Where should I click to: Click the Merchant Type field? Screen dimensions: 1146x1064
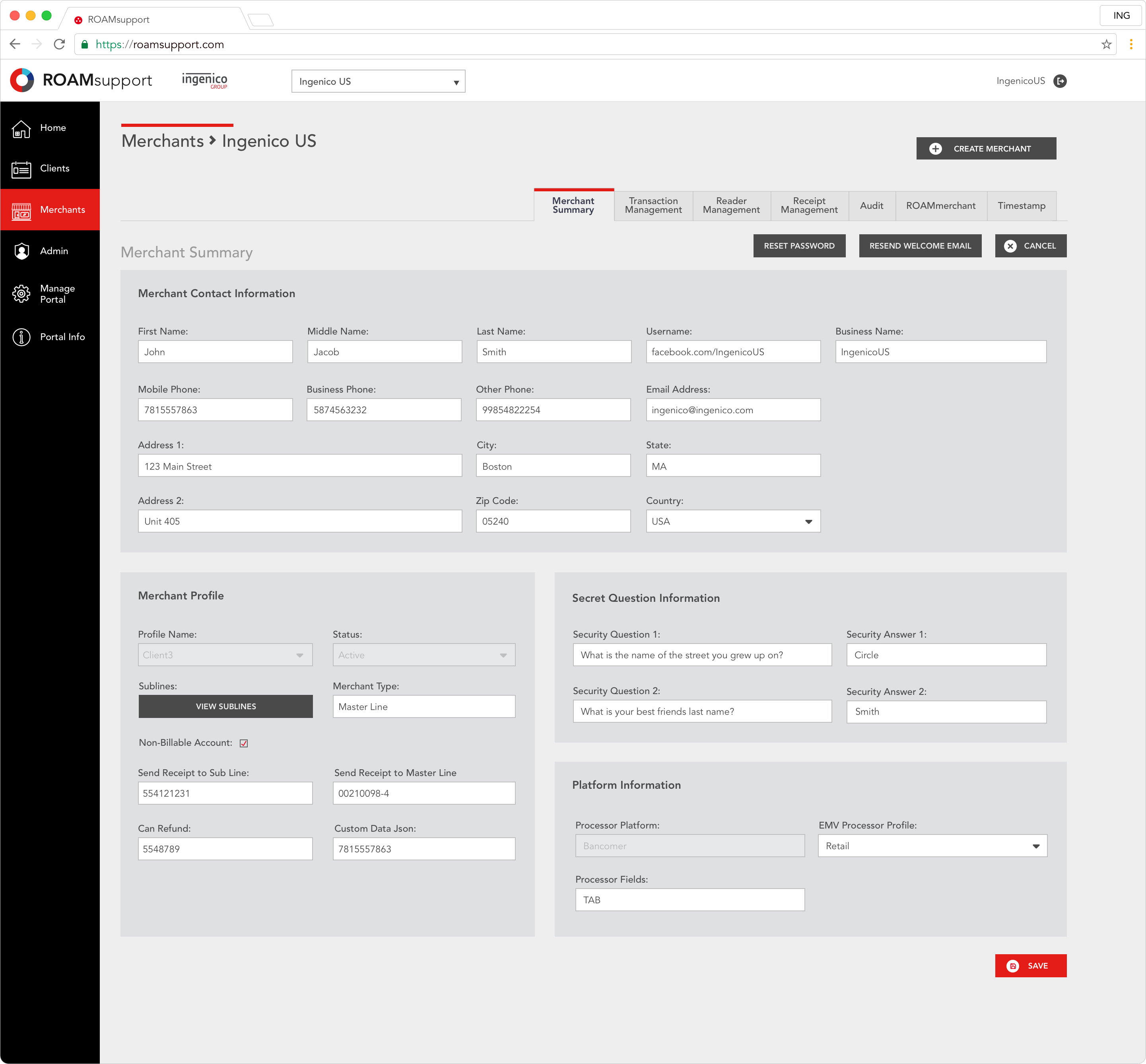coord(423,706)
